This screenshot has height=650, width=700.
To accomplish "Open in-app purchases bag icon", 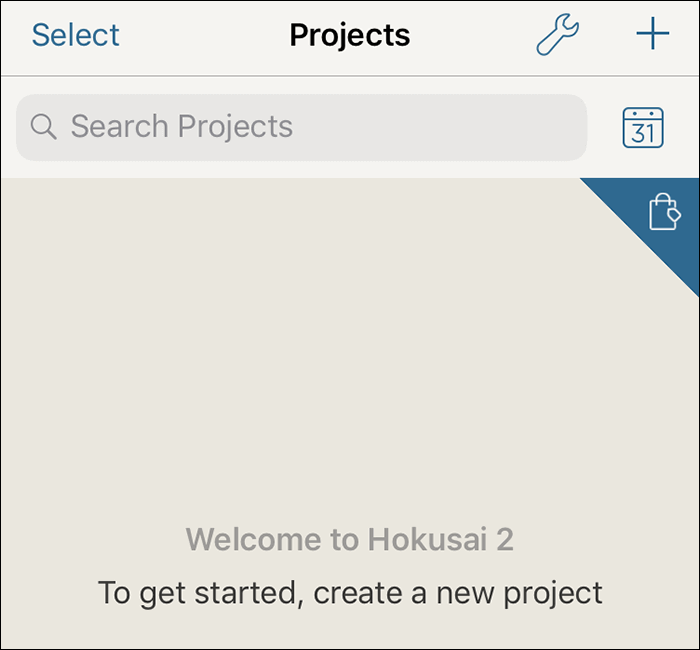I will [x=664, y=211].
